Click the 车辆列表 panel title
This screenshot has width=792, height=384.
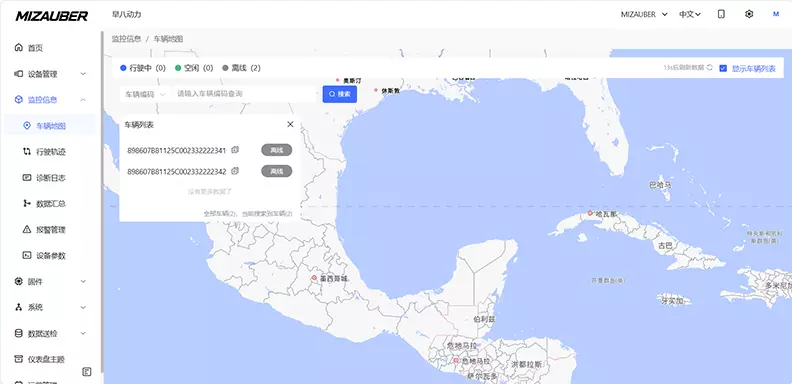click(139, 124)
